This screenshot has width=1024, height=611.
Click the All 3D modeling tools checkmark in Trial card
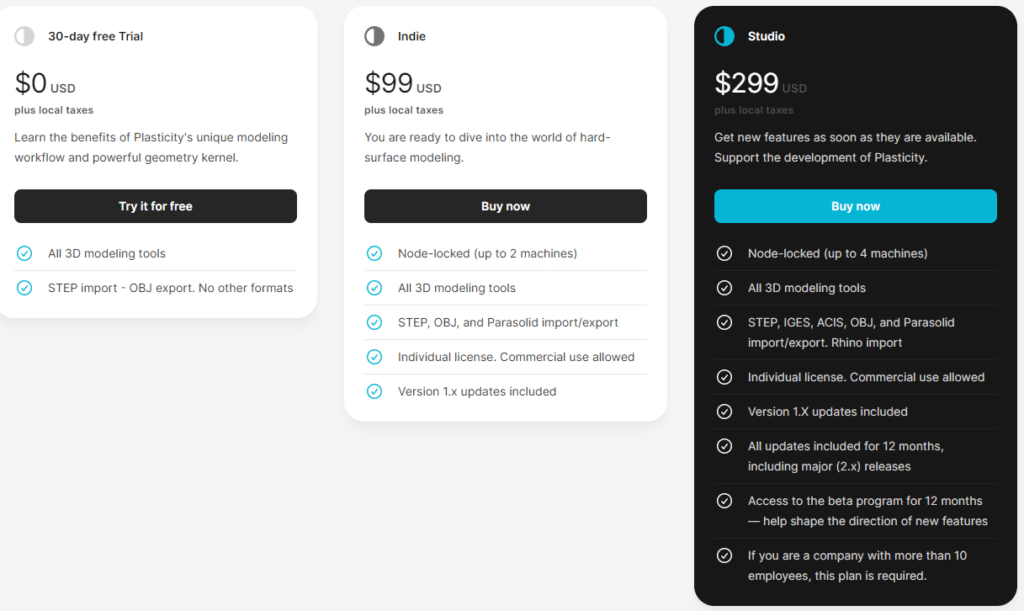point(24,253)
